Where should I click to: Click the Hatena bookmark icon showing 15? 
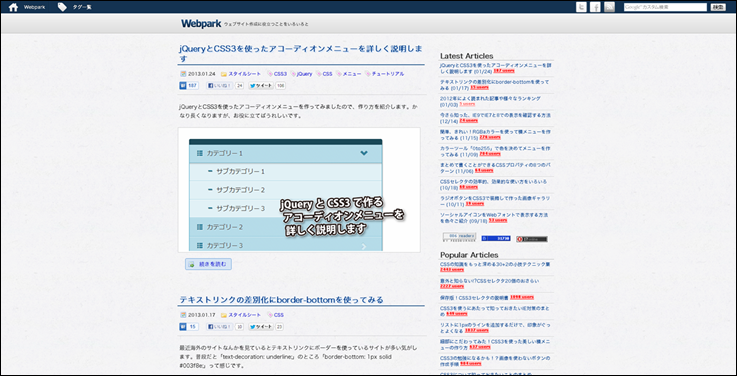click(188, 327)
